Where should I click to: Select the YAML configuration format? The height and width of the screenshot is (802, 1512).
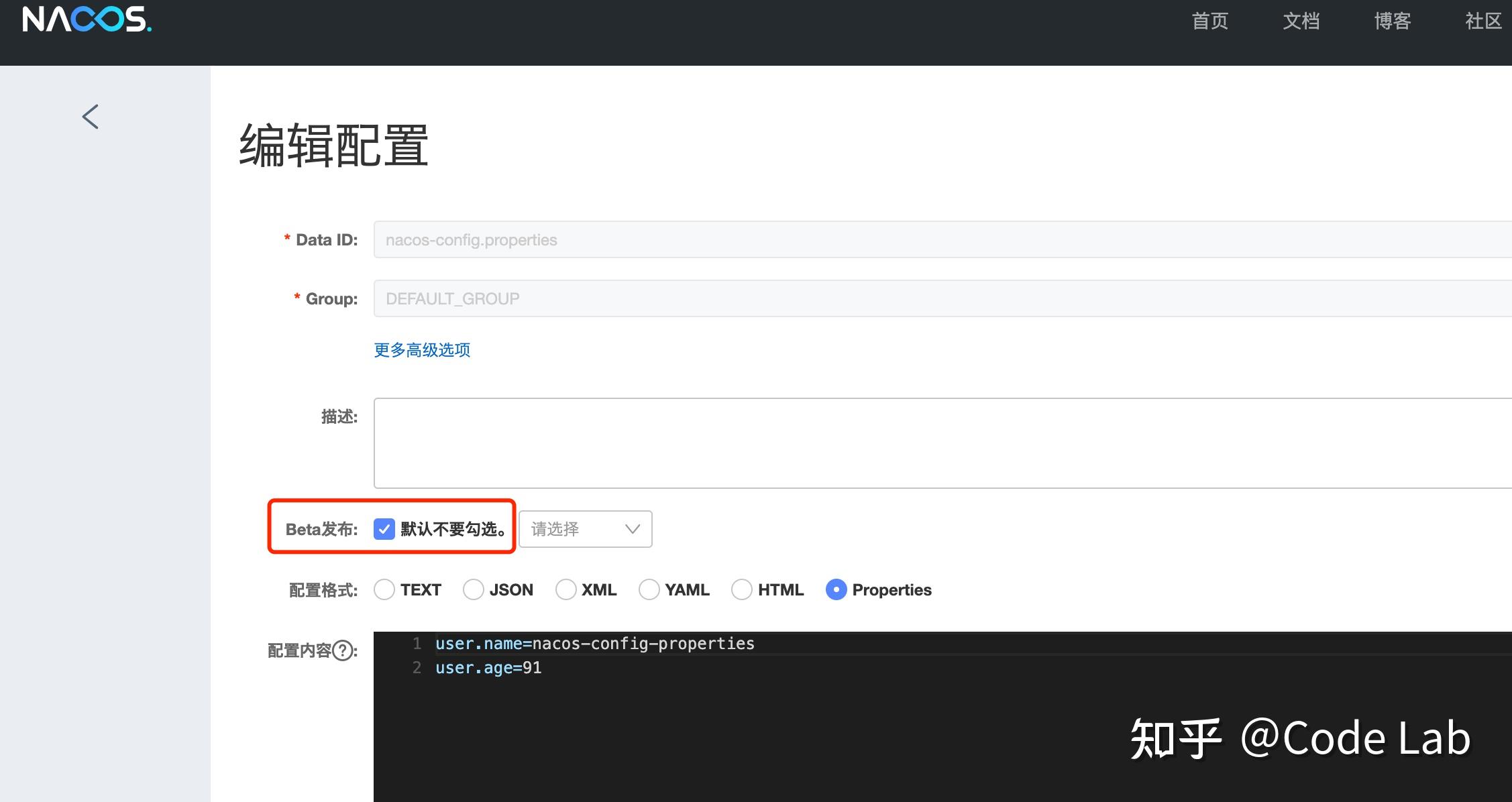[x=648, y=589]
